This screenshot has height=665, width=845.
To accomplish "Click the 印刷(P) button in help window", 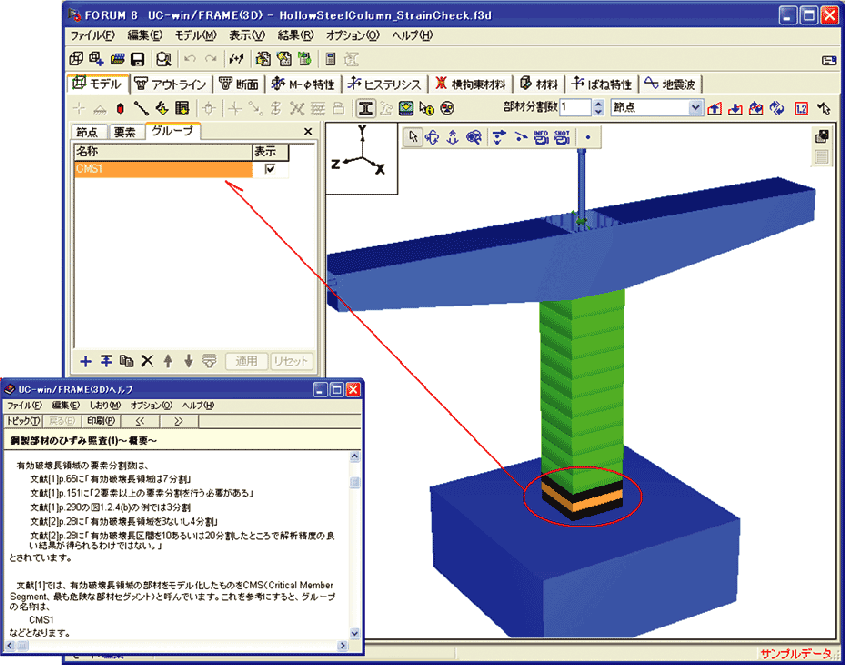I will (101, 421).
